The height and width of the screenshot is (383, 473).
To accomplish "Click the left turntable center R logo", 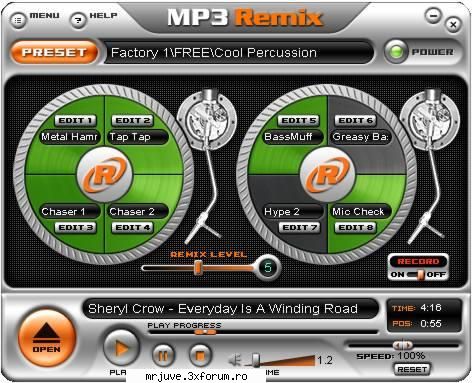I will pos(105,174).
